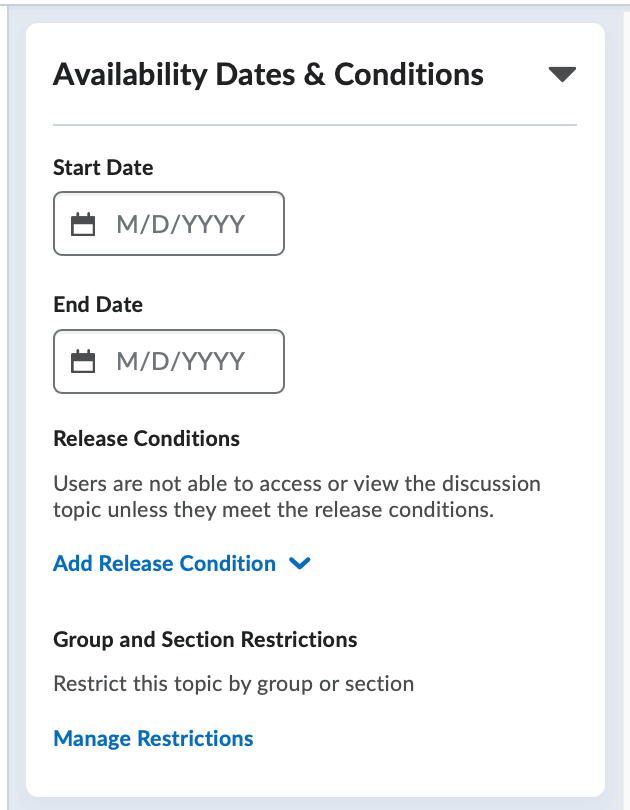
Task: Click the Add Release Condition link
Action: pyautogui.click(x=164, y=563)
